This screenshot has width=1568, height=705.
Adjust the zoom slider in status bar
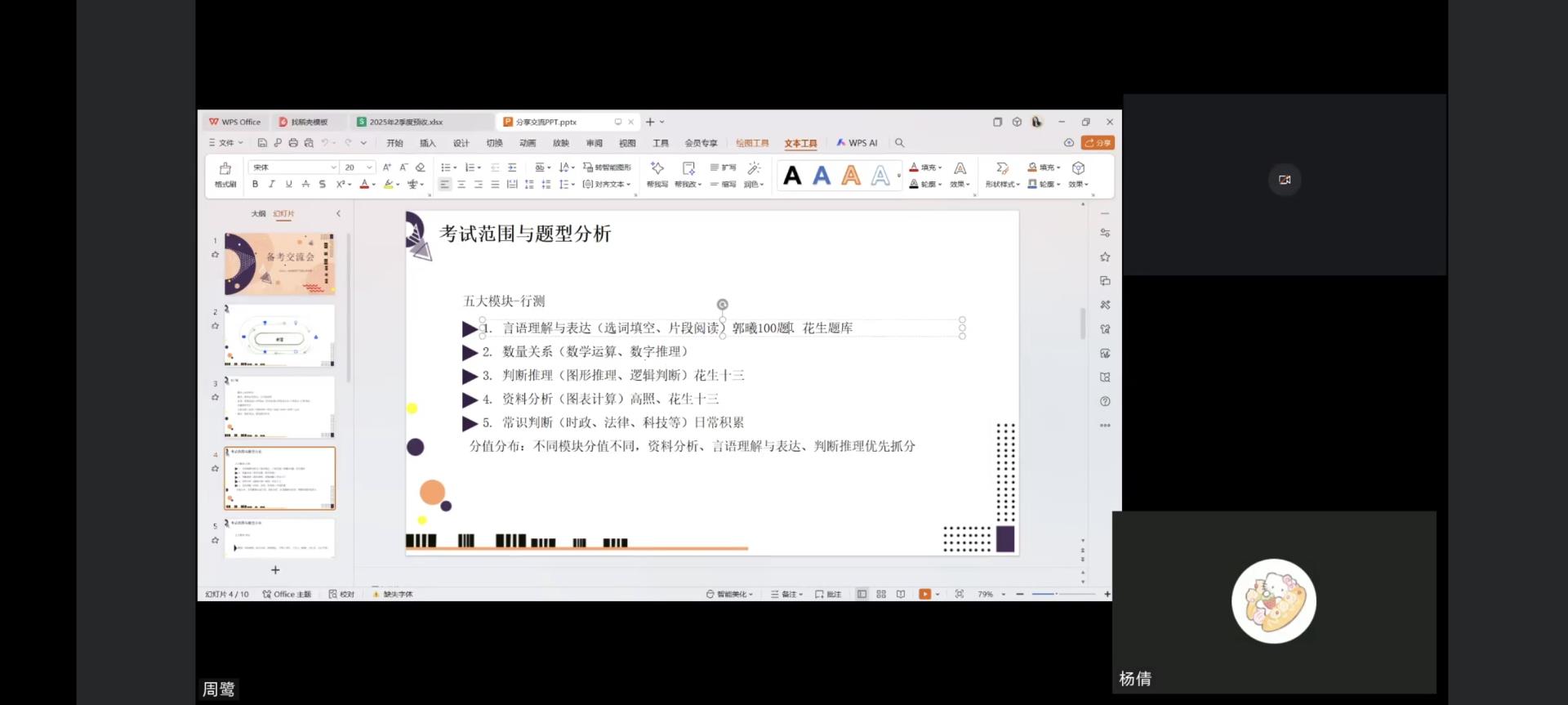point(1063,594)
